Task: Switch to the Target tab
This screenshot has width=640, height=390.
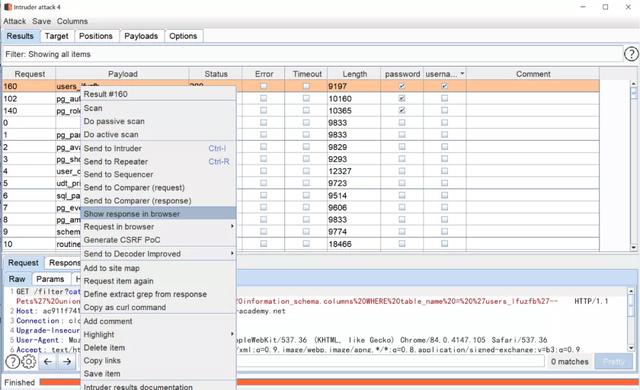Action: point(57,36)
